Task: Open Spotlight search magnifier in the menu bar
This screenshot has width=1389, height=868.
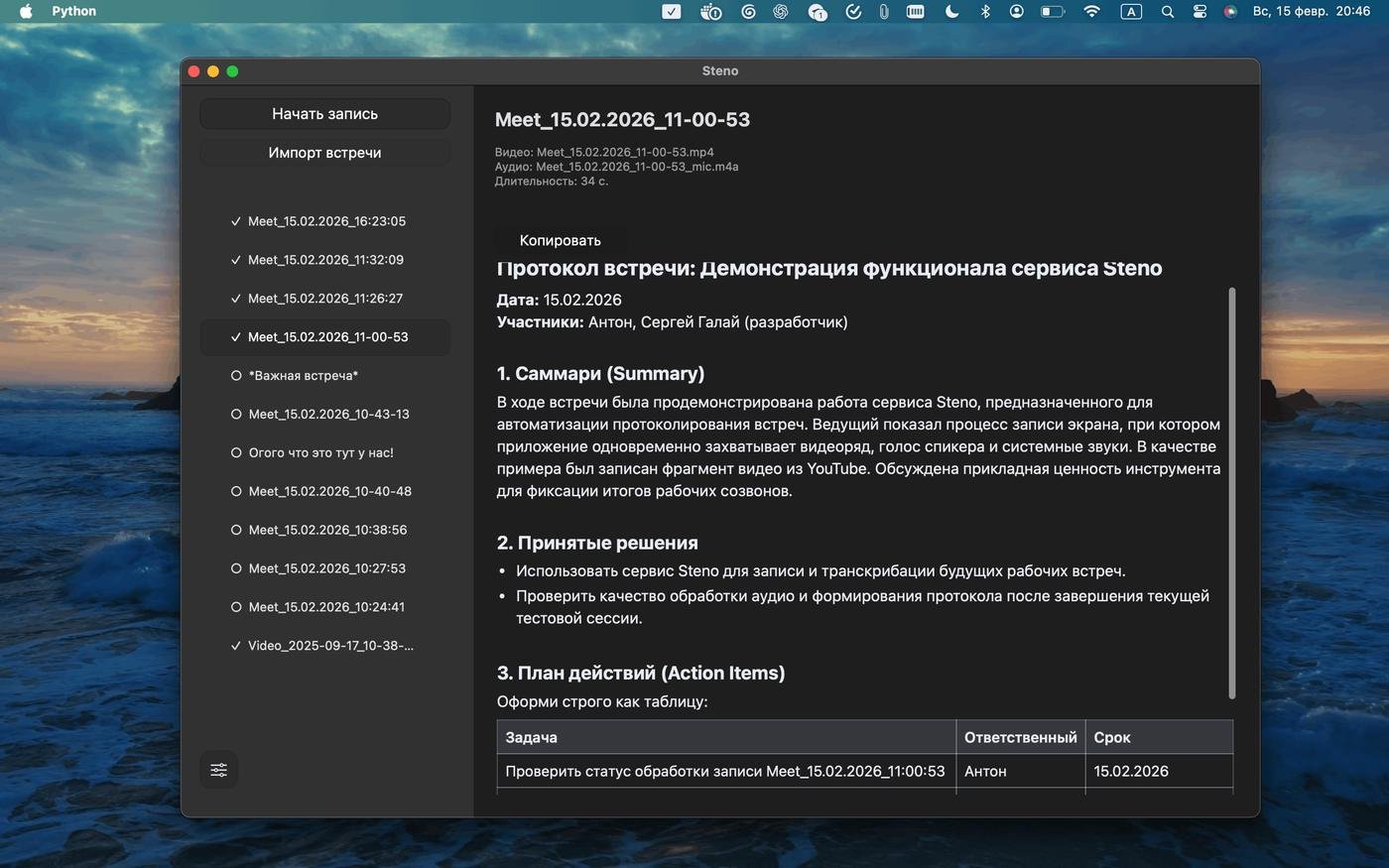Action: click(x=1168, y=12)
